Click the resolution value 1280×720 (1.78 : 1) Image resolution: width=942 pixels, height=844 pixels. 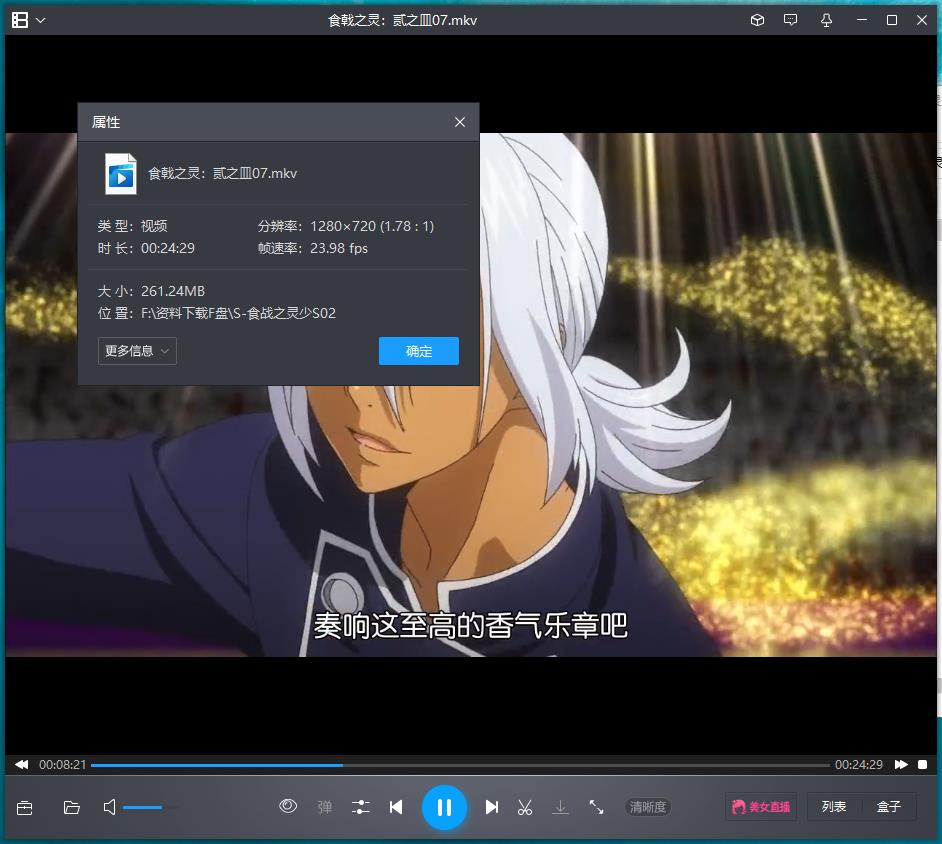coord(372,226)
